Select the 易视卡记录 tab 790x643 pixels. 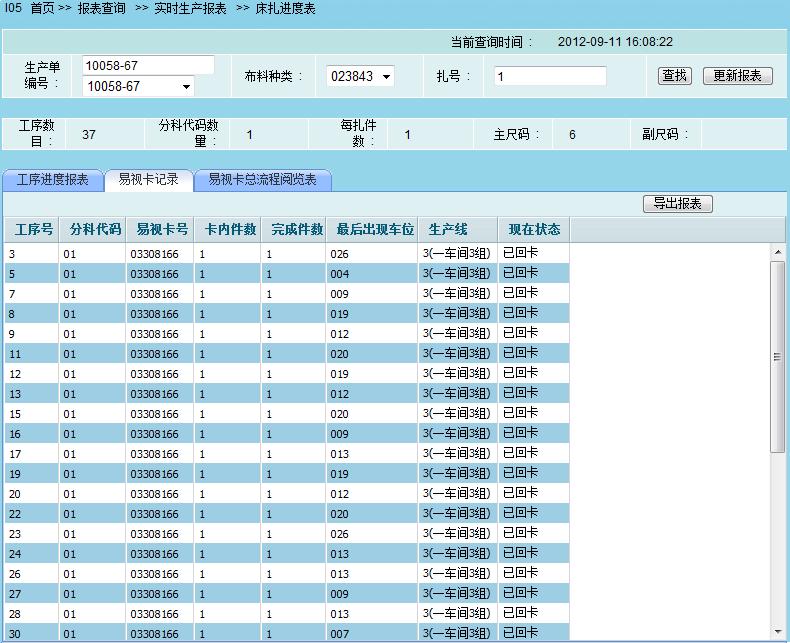[x=148, y=180]
